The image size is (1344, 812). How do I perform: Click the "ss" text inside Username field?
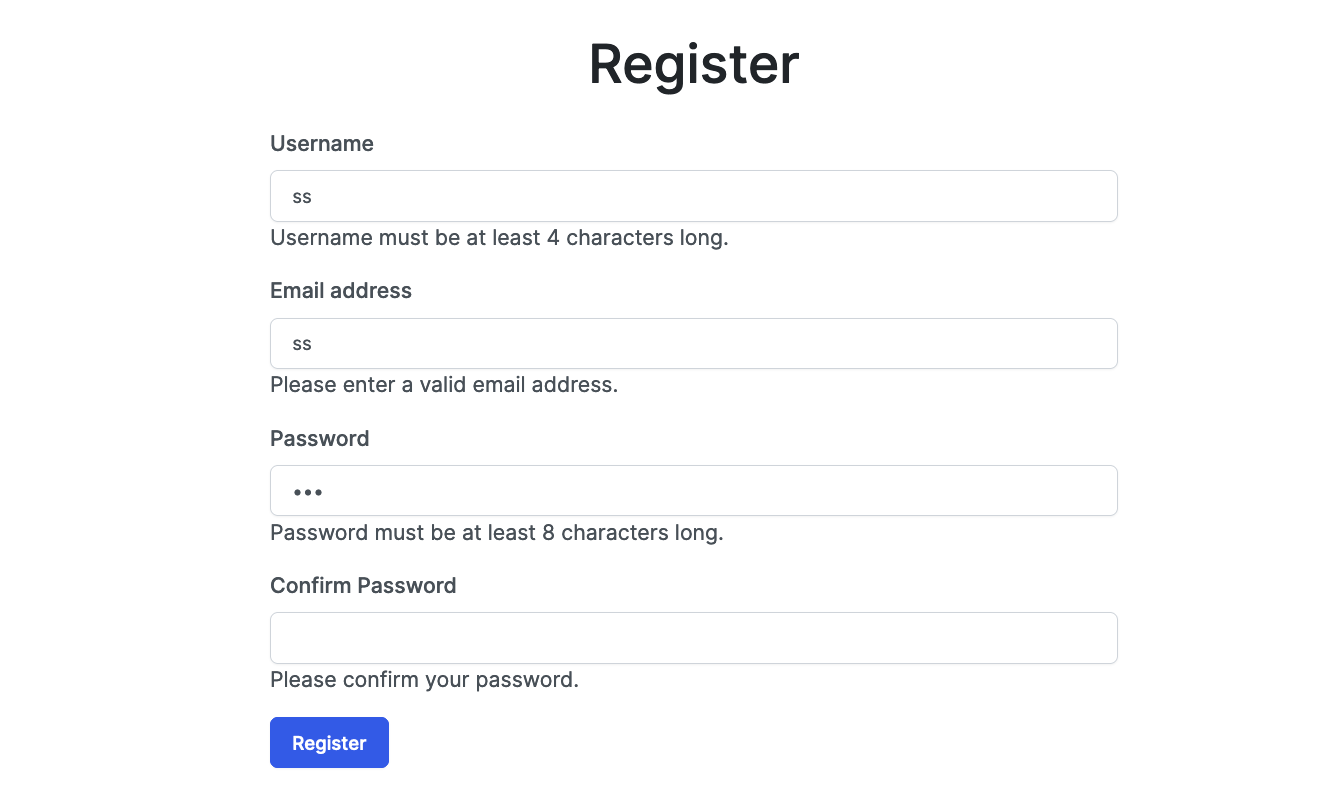[x=302, y=197]
